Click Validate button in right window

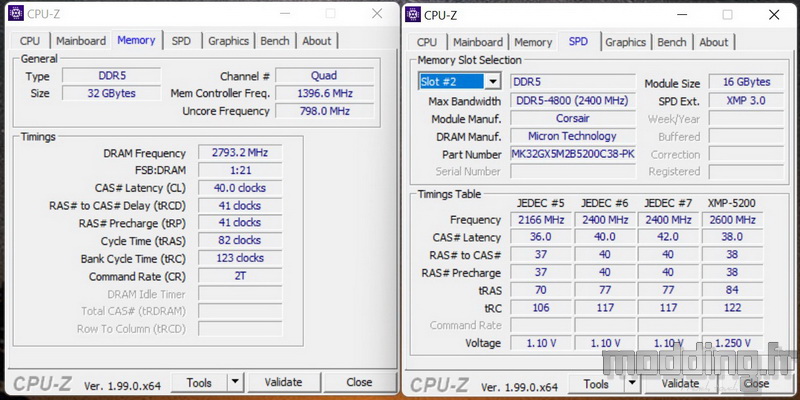(x=680, y=383)
